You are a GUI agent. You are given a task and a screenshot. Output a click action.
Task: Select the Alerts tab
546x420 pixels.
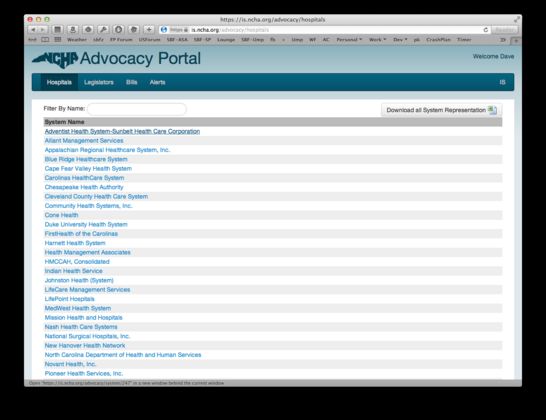point(157,82)
